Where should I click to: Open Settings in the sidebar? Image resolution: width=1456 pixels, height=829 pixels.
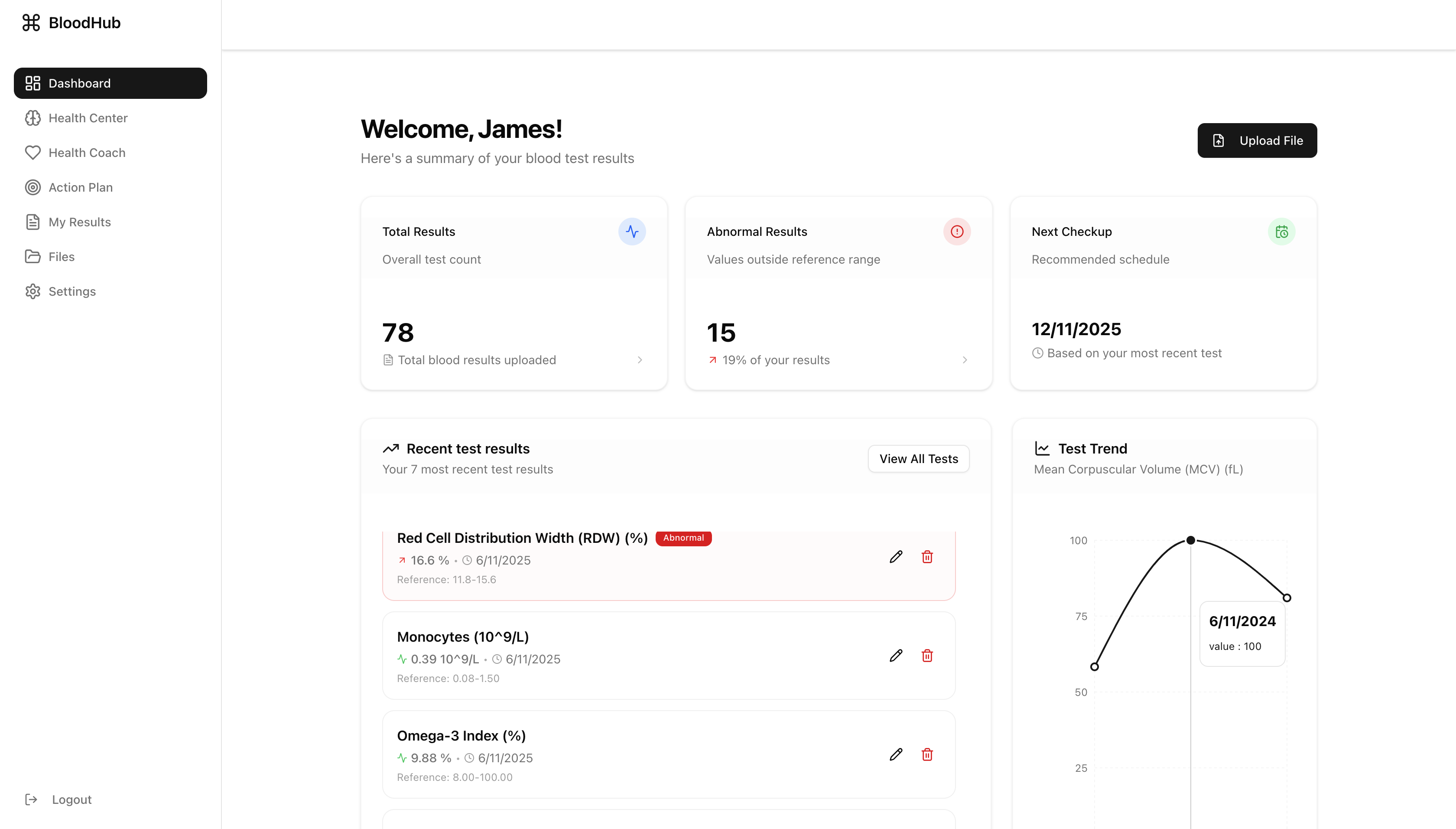110,291
